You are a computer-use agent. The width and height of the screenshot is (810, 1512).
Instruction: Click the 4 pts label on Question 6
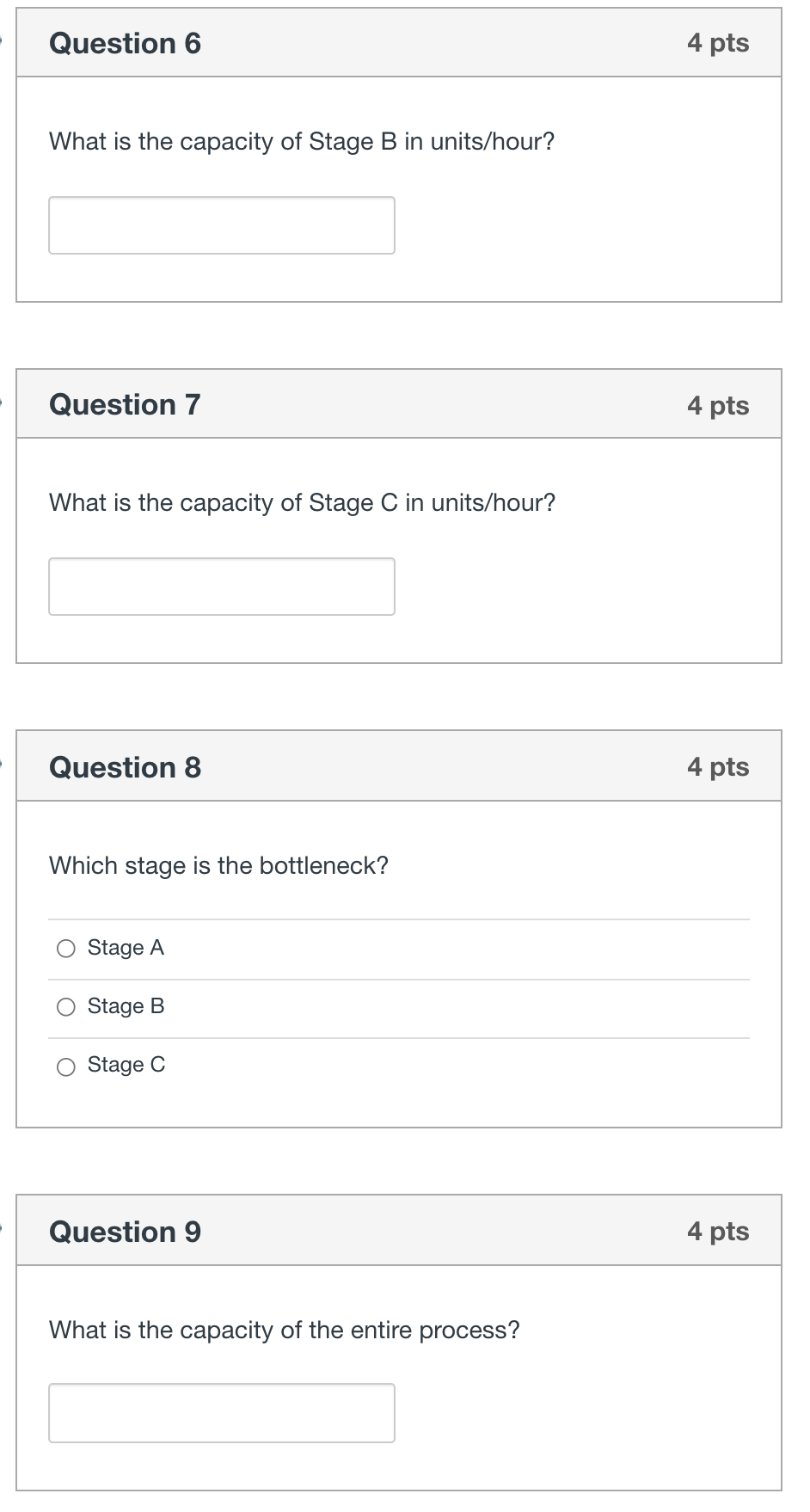pos(718,42)
